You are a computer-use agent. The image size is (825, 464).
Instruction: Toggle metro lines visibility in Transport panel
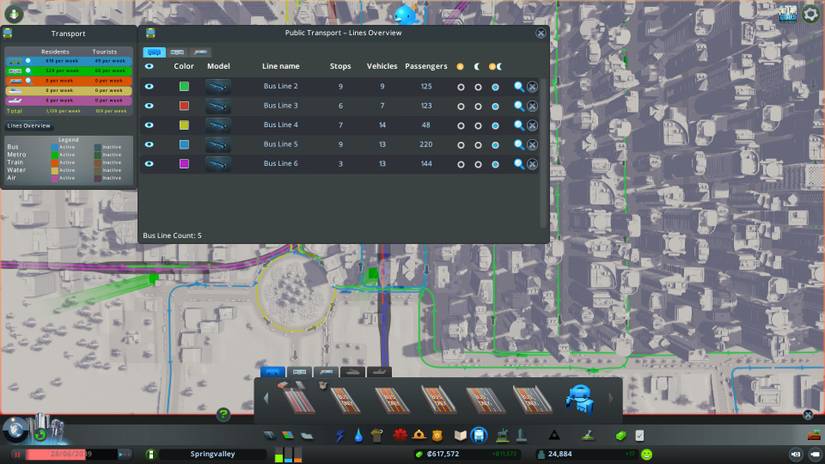tap(28, 70)
